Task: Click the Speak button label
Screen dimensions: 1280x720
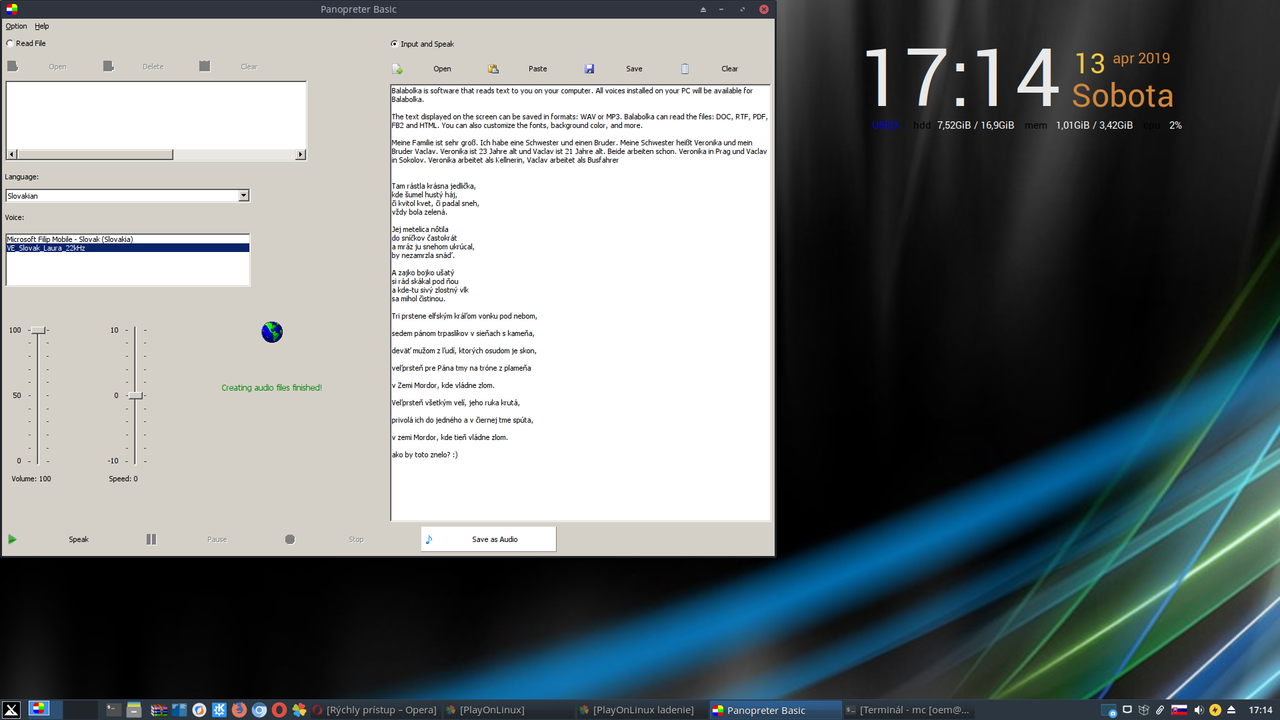Action: coord(79,540)
